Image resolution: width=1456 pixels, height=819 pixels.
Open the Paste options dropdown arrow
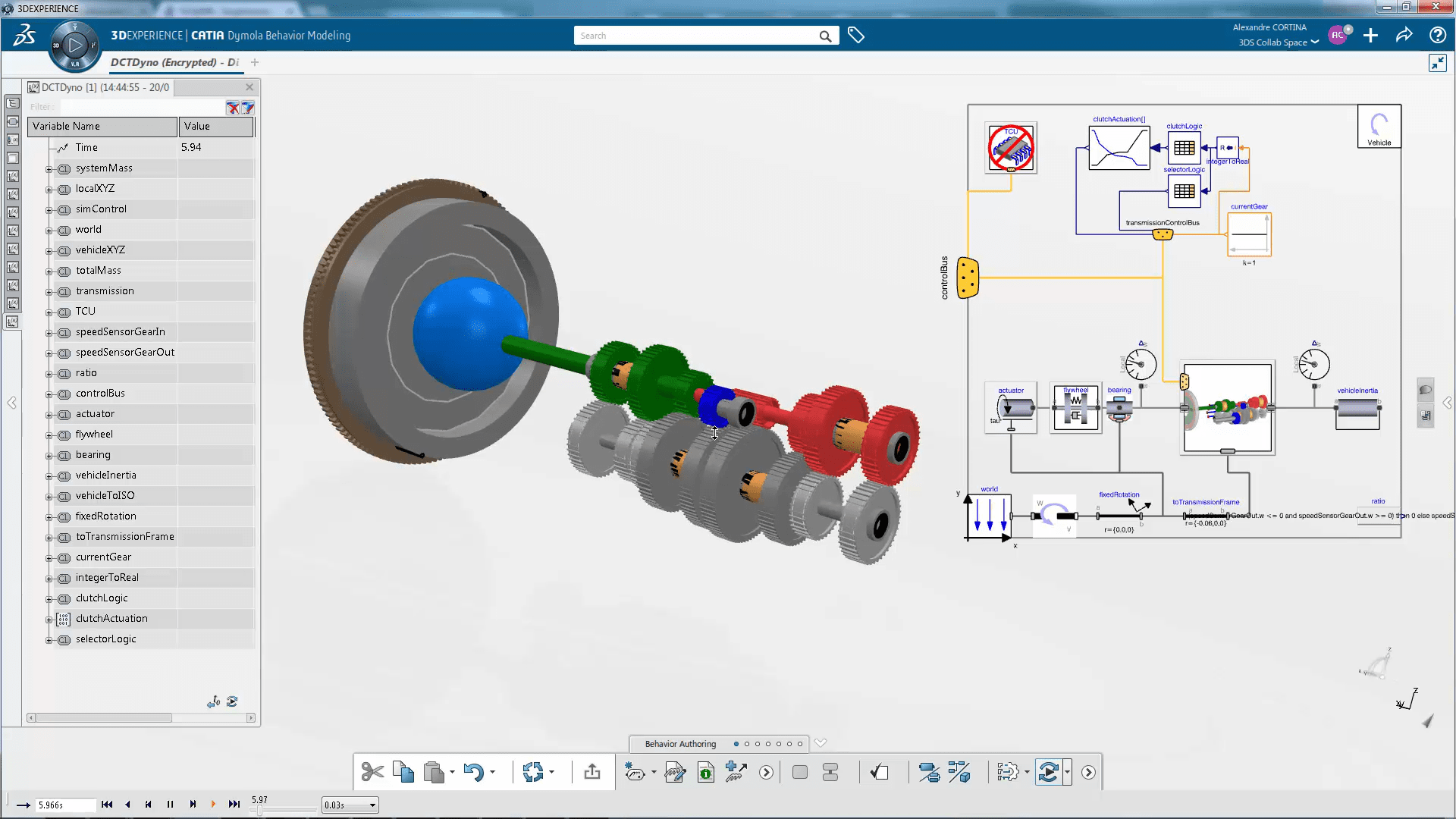(x=452, y=772)
